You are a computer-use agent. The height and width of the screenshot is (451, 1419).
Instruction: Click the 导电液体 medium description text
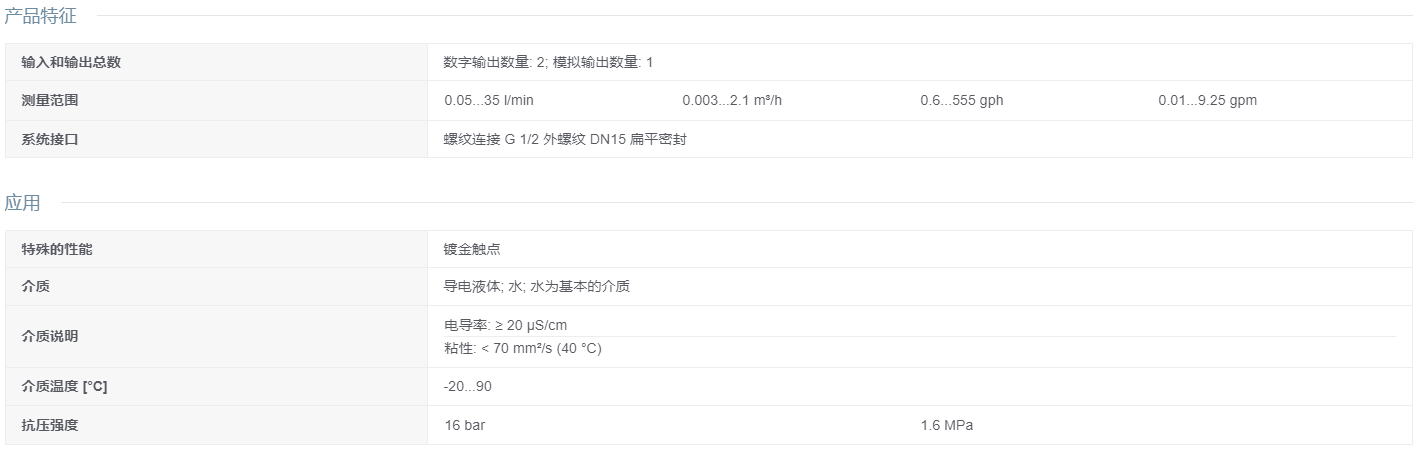[537, 286]
